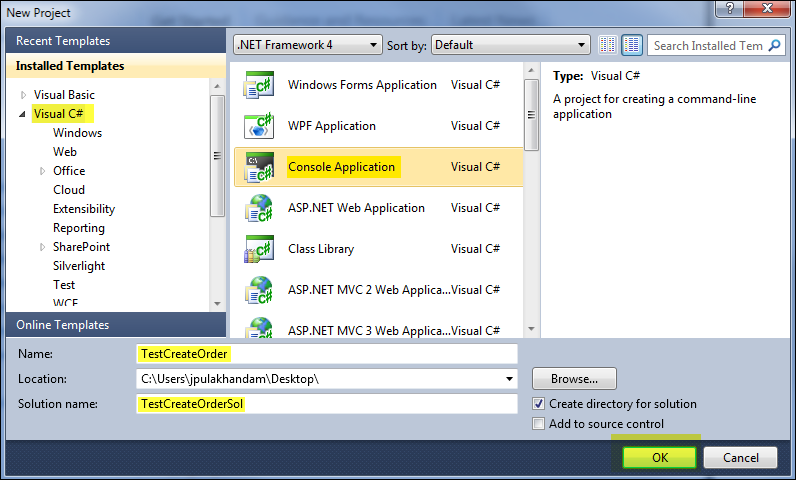Click the template tree scrollbar thumb
Image resolution: width=796 pixels, height=480 pixels.
click(217, 156)
